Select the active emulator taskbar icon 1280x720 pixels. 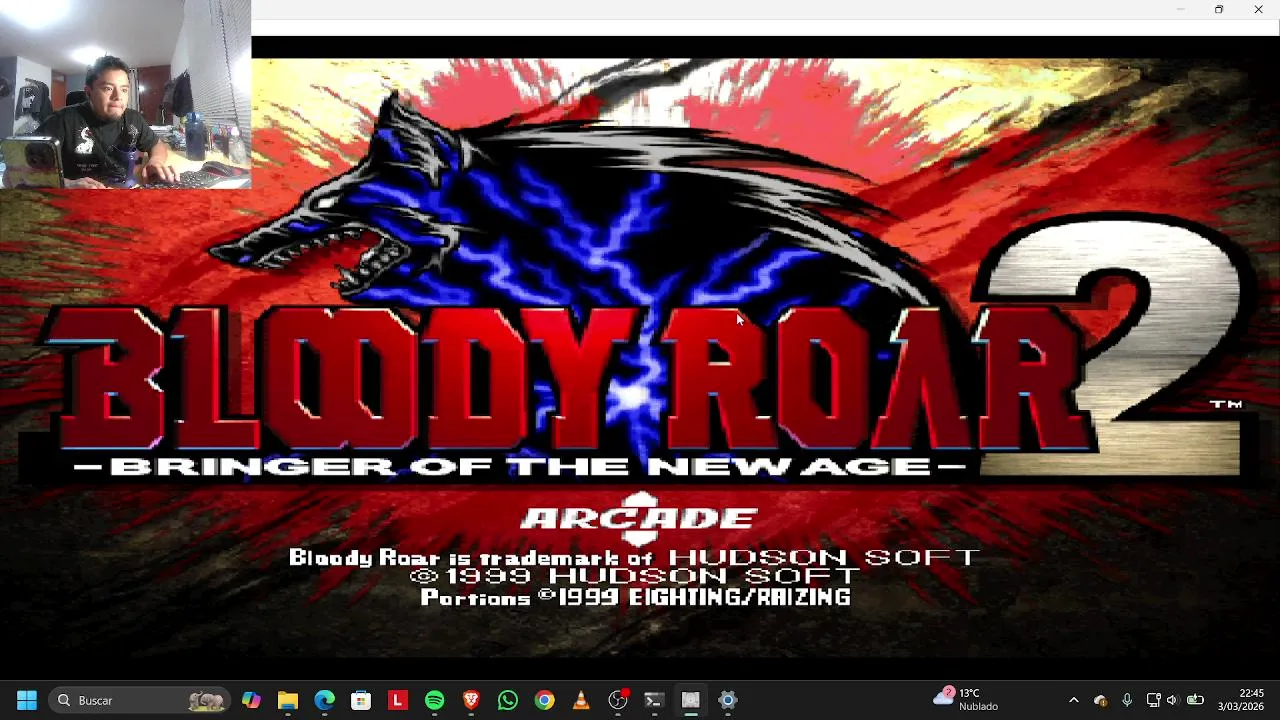(691, 700)
